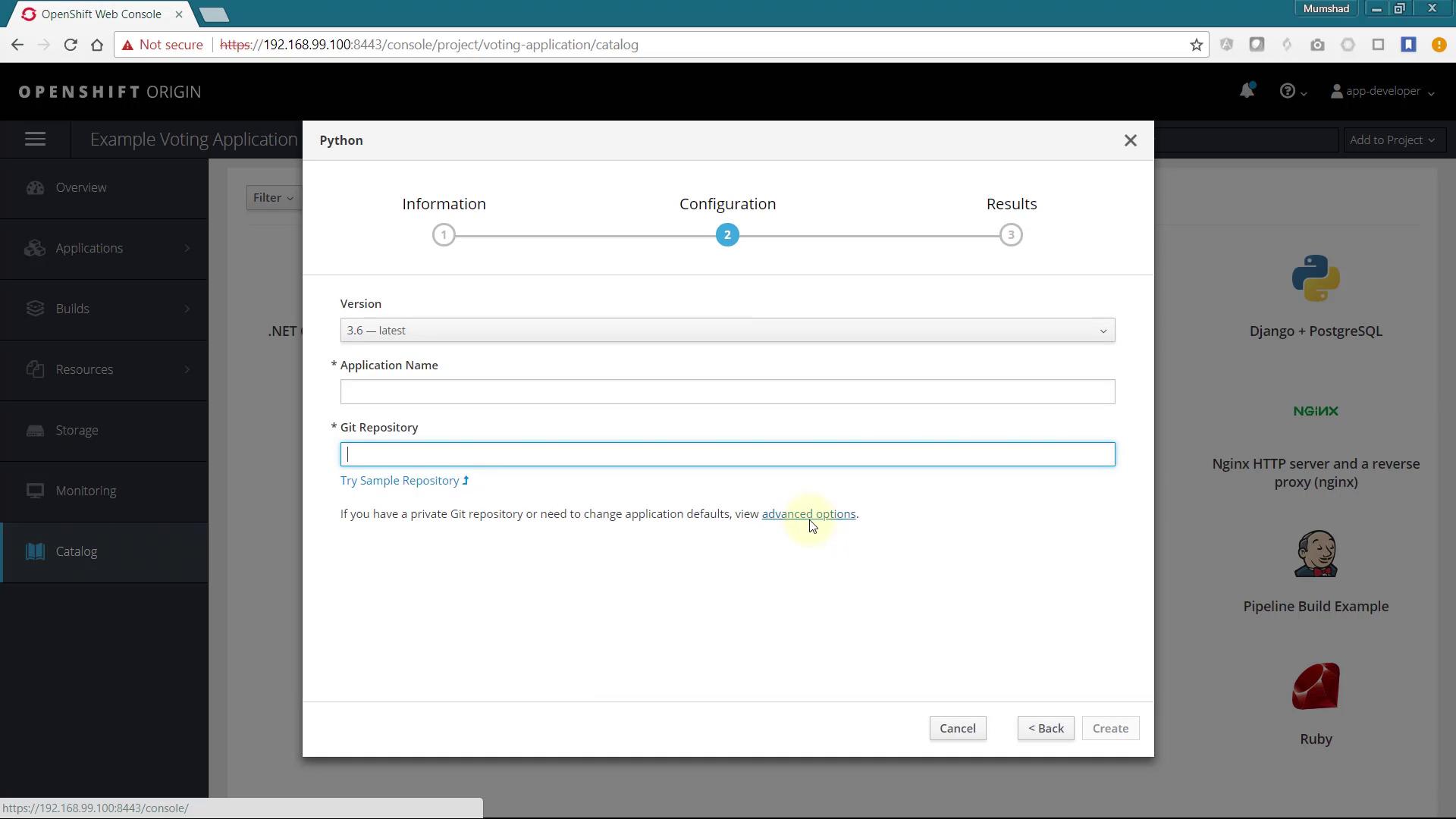Focus the Application Name input field

pos(727,392)
